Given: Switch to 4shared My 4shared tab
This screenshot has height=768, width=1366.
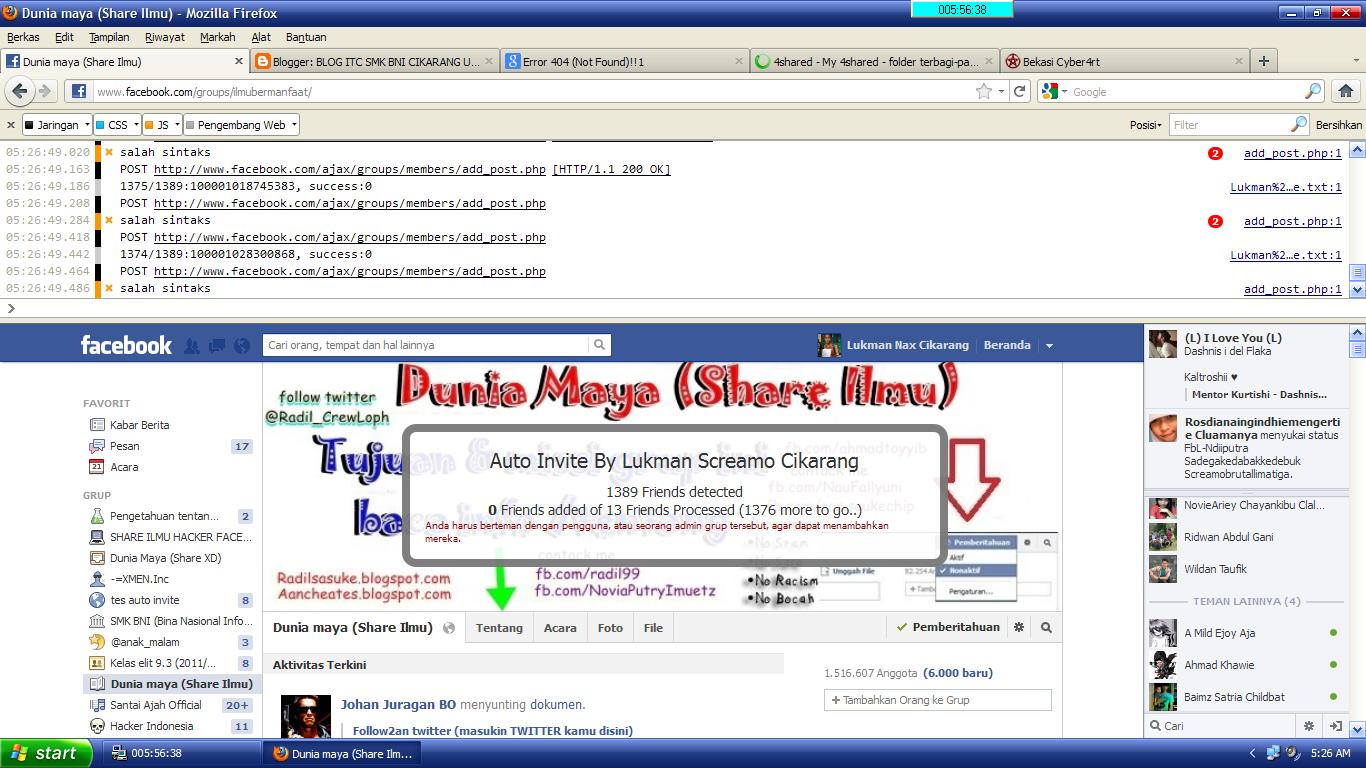Looking at the screenshot, I should [x=874, y=61].
